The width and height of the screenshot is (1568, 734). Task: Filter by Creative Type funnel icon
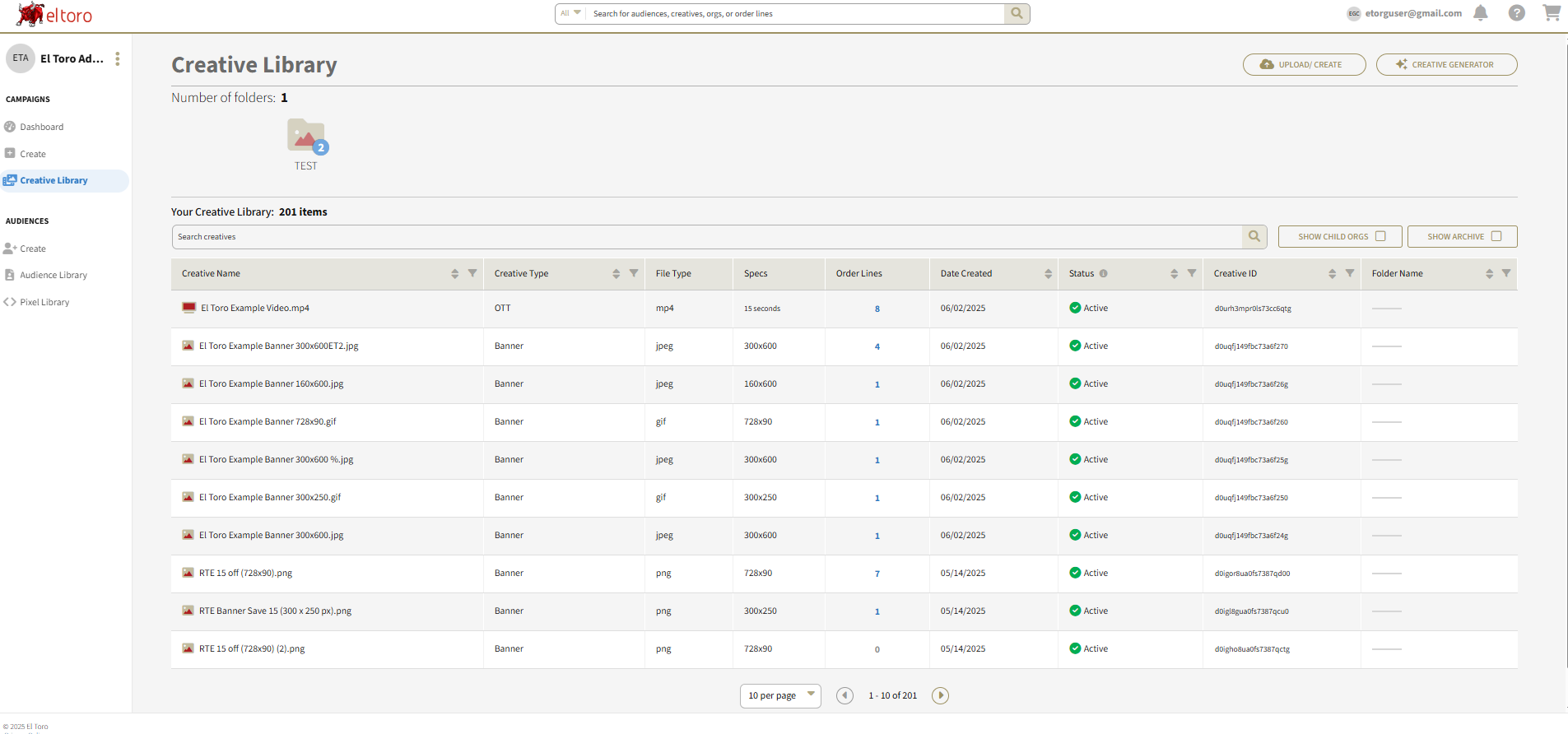pyautogui.click(x=634, y=273)
